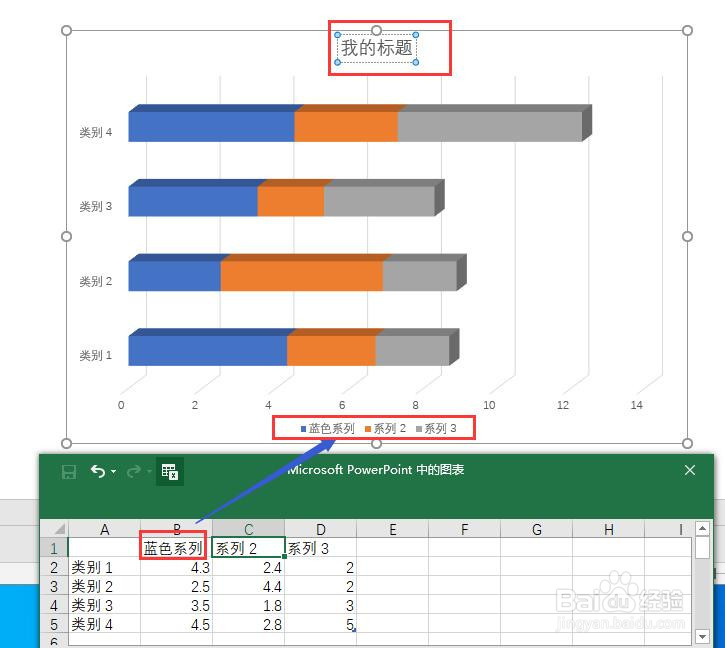Select cell with value 4.3
The image size is (725, 648).
pyautogui.click(x=176, y=568)
